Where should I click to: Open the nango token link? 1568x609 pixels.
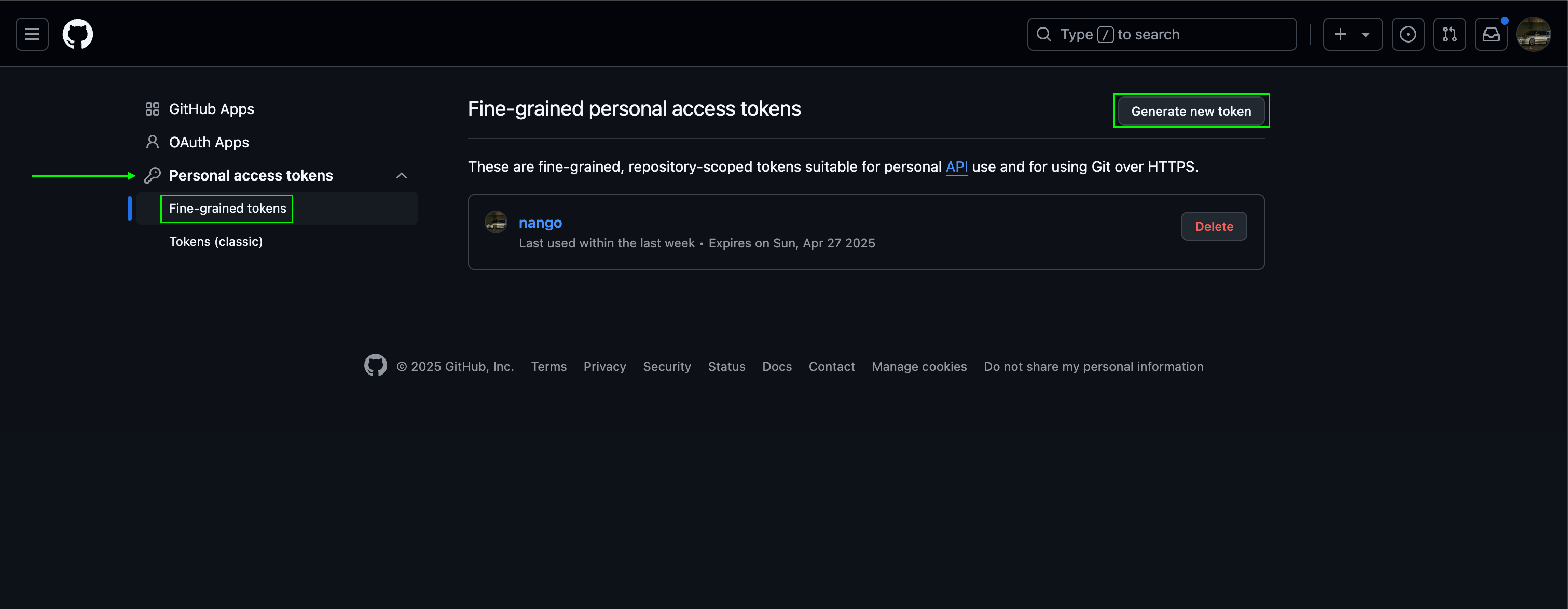click(540, 223)
